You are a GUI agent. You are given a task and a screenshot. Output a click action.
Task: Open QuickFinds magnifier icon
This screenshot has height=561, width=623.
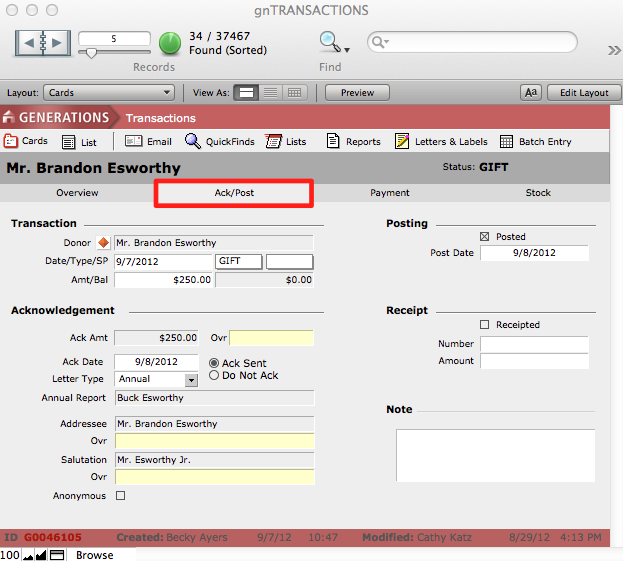coord(193,142)
